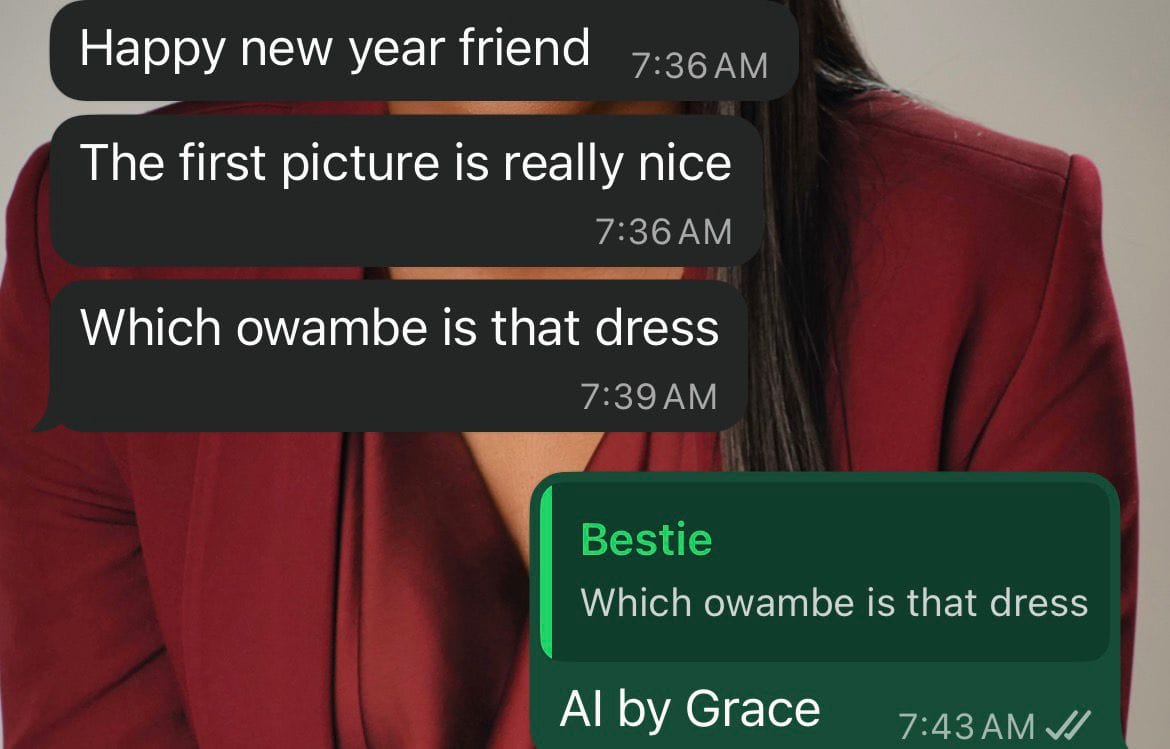Viewport: 1170px width, 749px height.
Task: Select the 'AI by Grace' reply text
Action: (689, 709)
